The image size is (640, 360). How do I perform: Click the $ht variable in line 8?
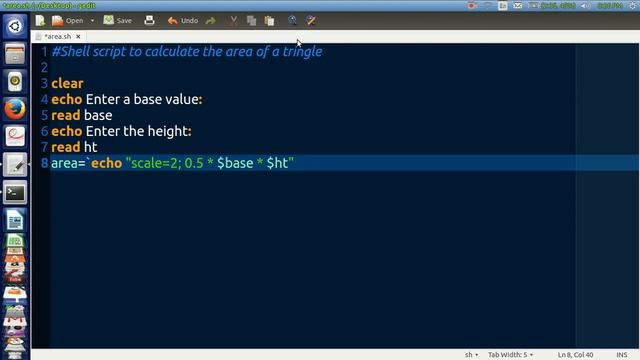click(277, 163)
